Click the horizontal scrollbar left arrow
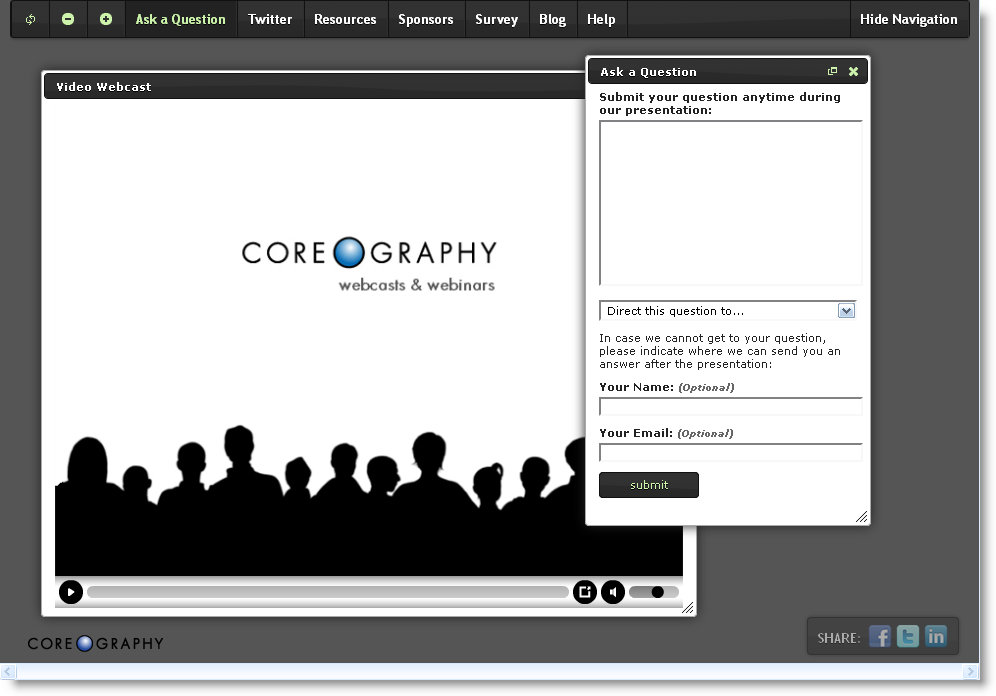 point(8,671)
